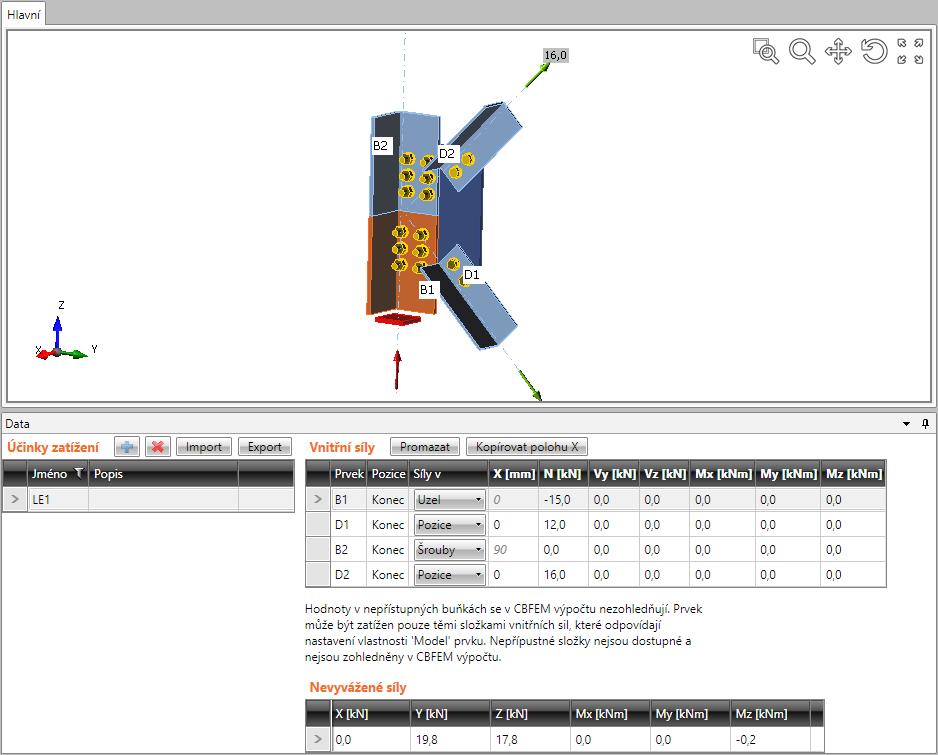Select the B1 member label in the 3D view
Viewport: 938px width, 755px height.
[427, 290]
